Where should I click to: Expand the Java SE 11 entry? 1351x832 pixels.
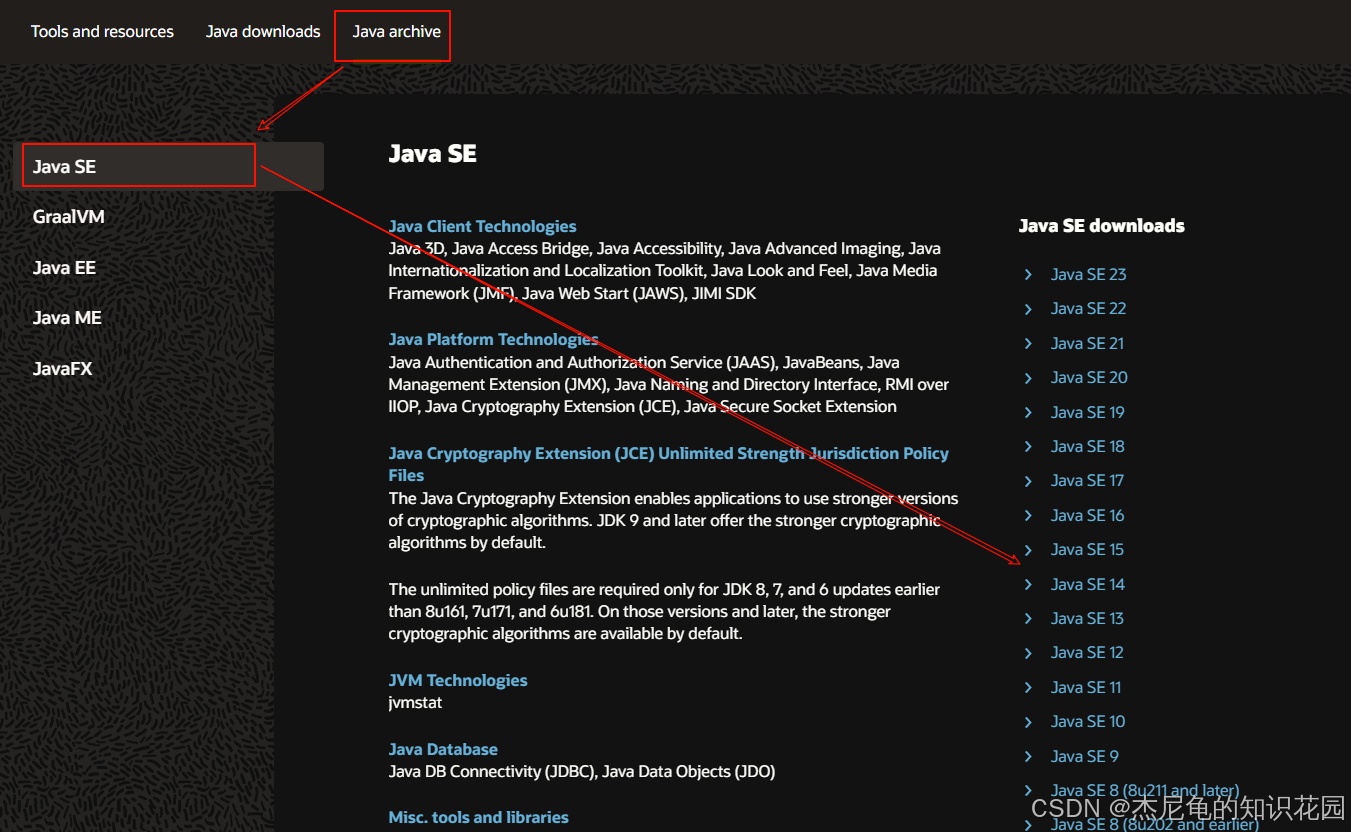1086,687
